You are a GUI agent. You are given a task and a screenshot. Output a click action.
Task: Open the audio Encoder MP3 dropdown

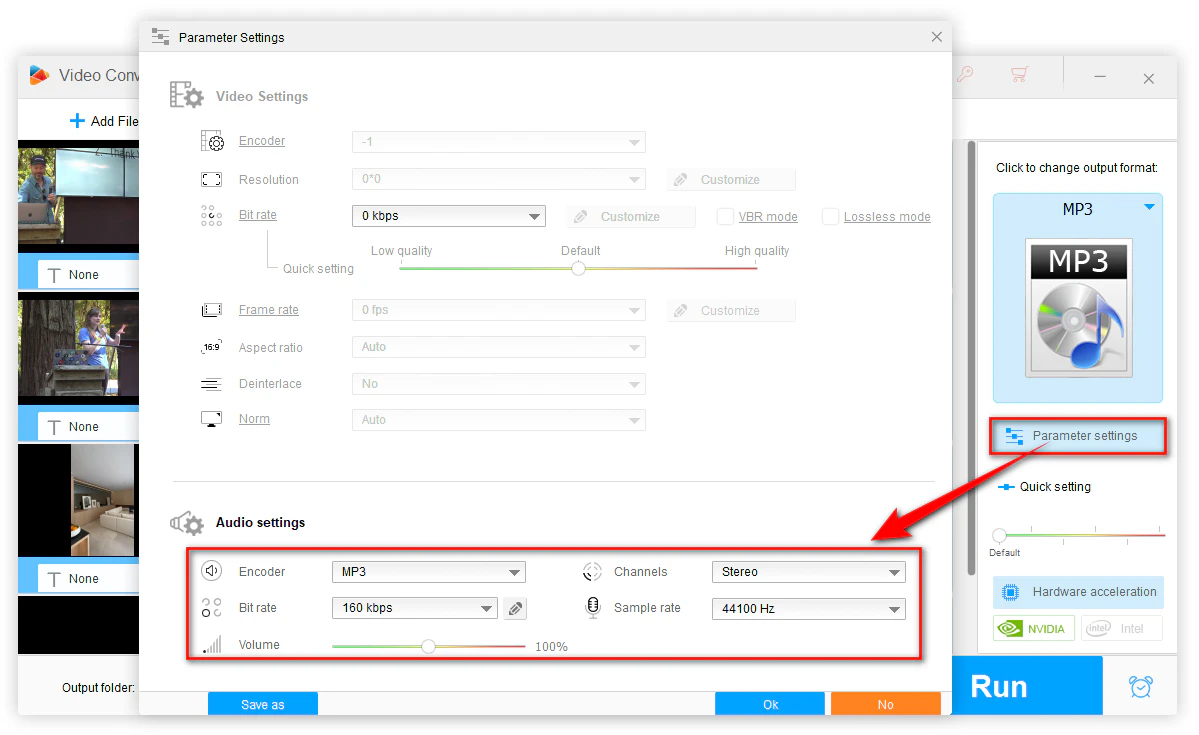coord(428,572)
